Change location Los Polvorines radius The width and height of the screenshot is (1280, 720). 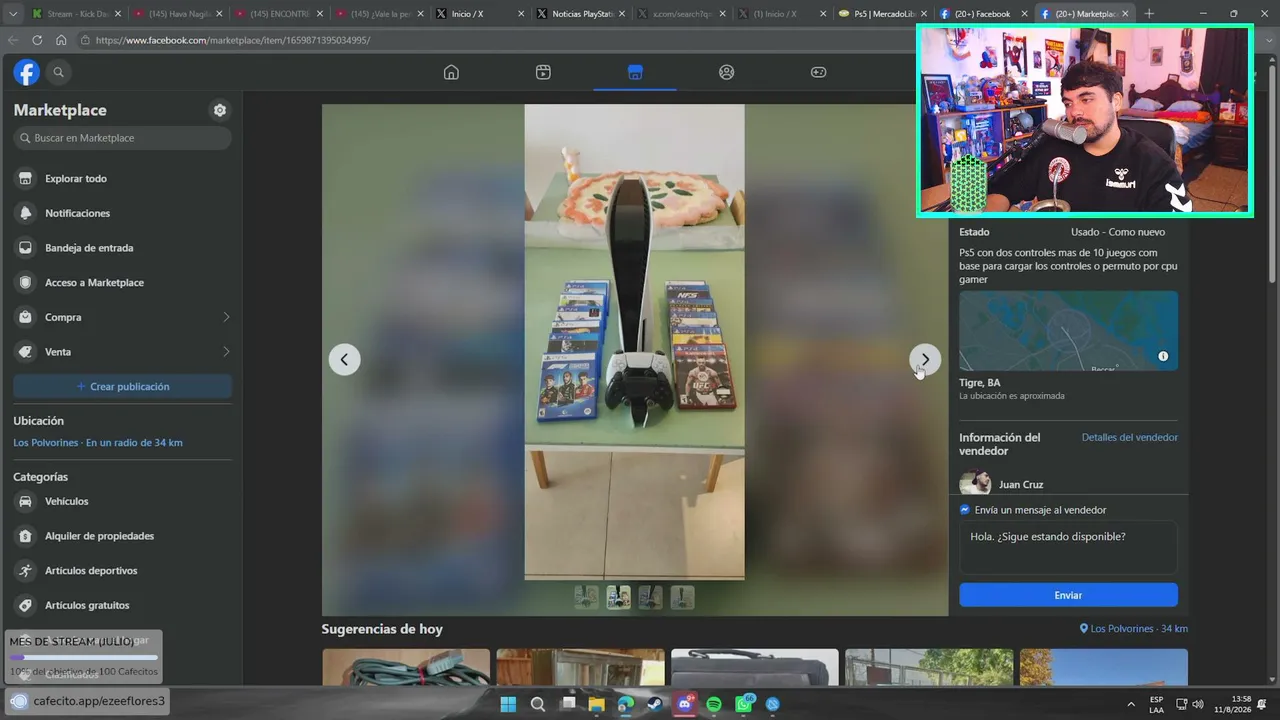click(x=98, y=443)
